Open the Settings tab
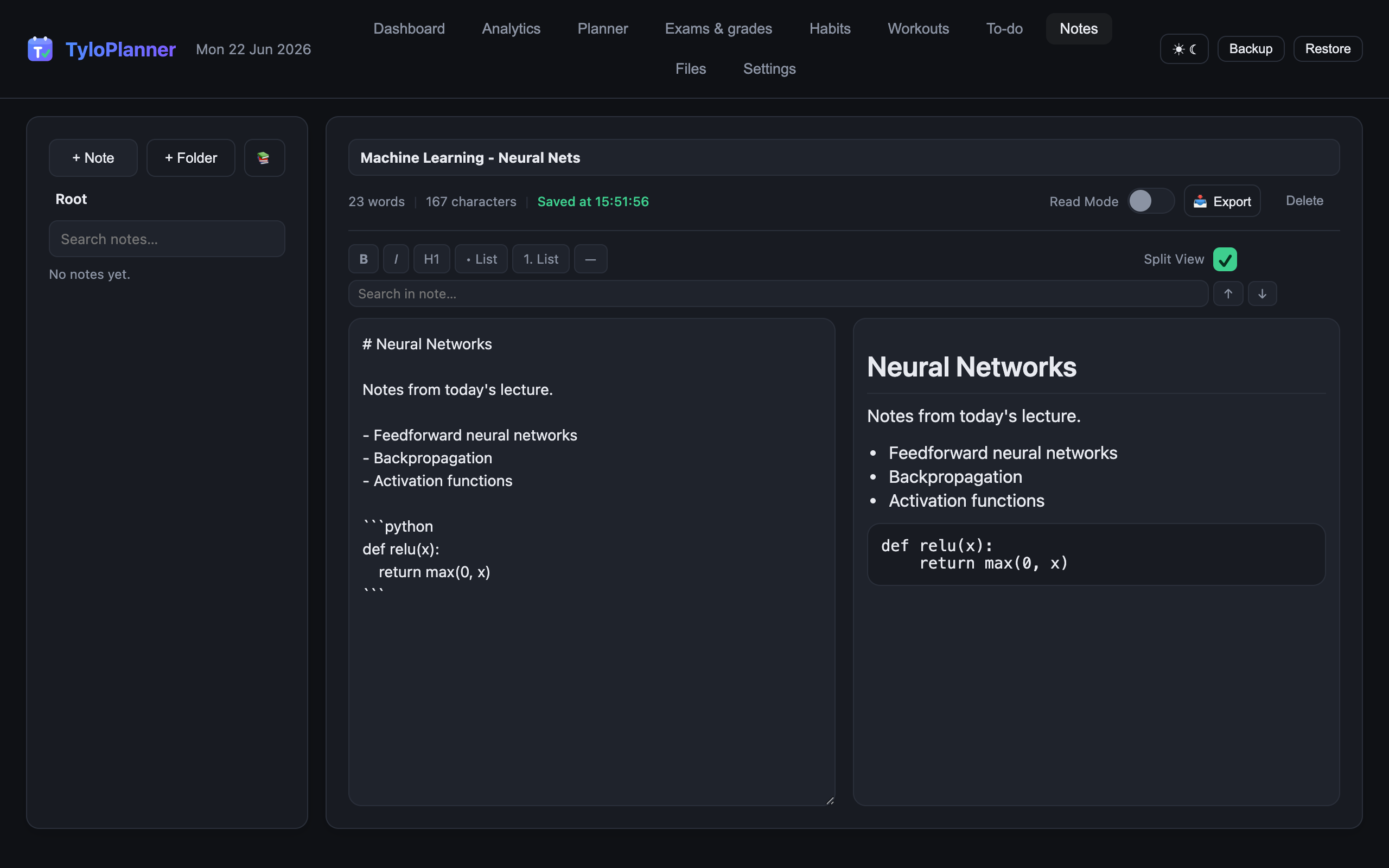 (x=770, y=69)
